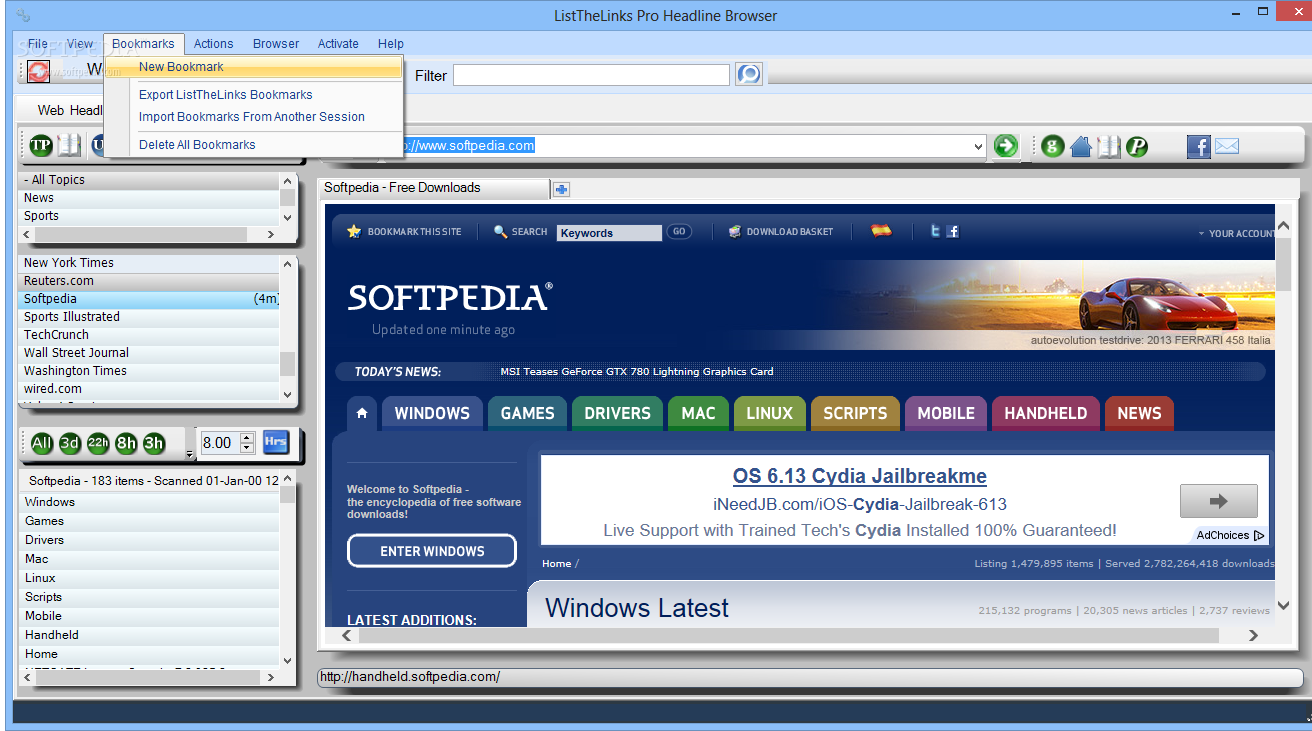Viewport: 1312px width, 731px height.
Task: Open the Browser menu
Action: pos(276,44)
